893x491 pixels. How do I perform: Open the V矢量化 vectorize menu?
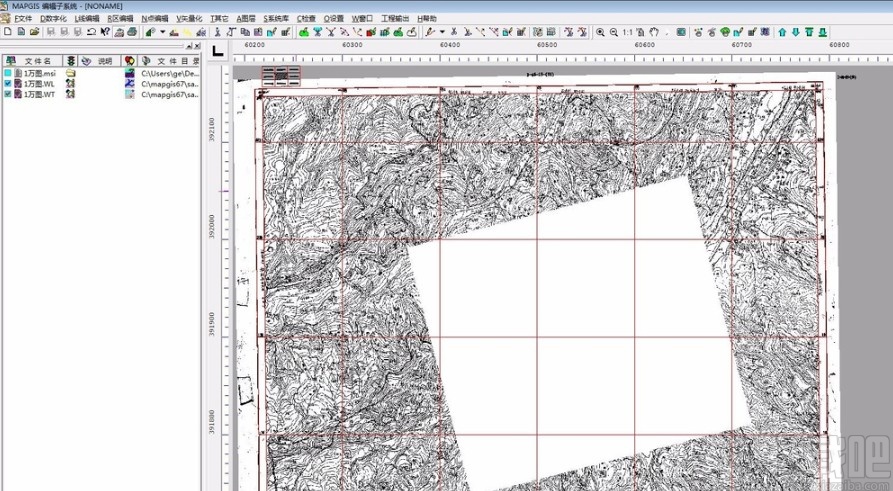coord(189,18)
